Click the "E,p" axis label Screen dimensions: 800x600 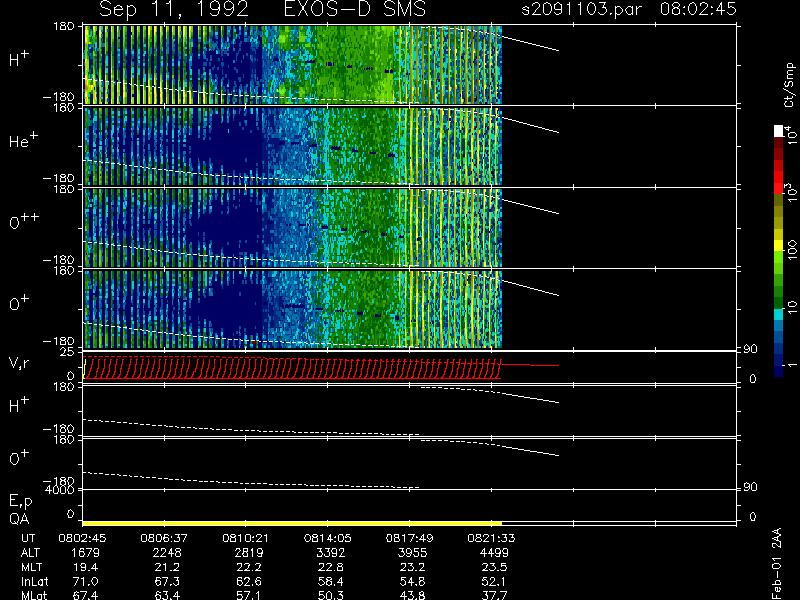click(x=20, y=502)
